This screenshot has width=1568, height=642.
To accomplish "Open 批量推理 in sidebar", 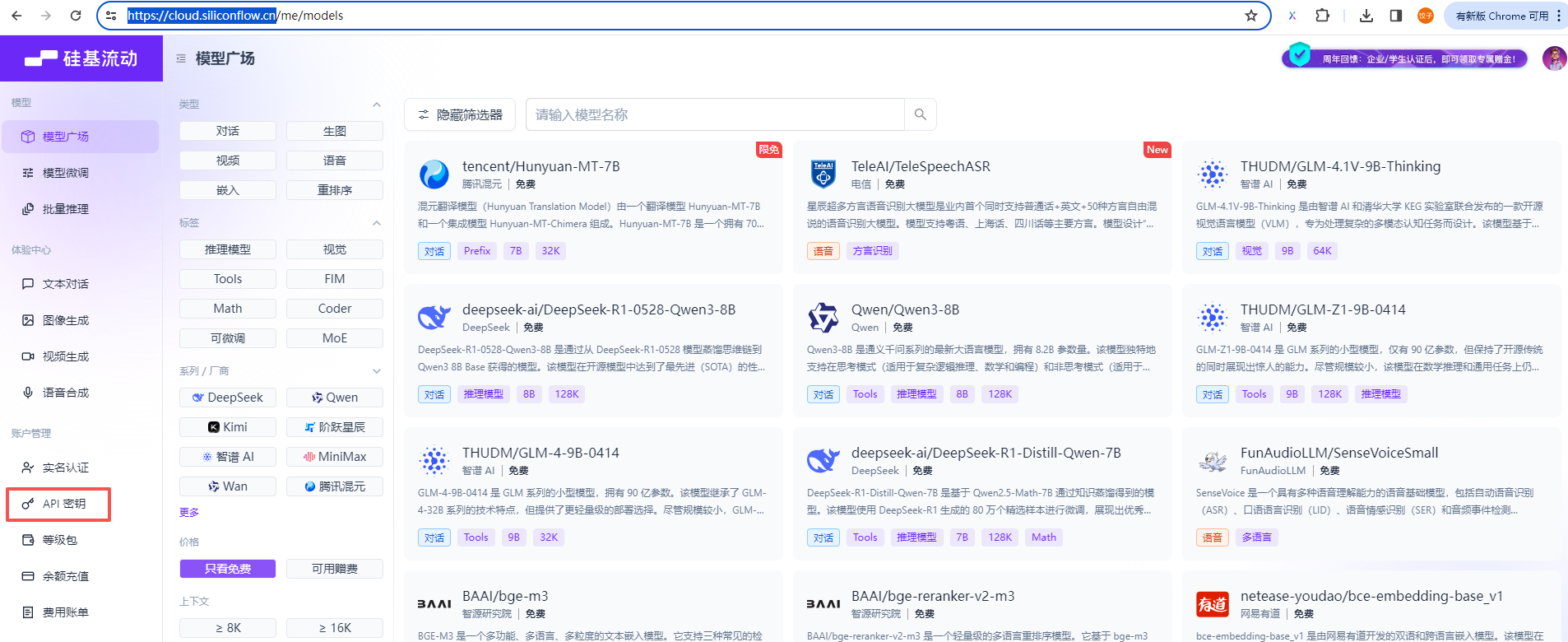I will [x=80, y=209].
